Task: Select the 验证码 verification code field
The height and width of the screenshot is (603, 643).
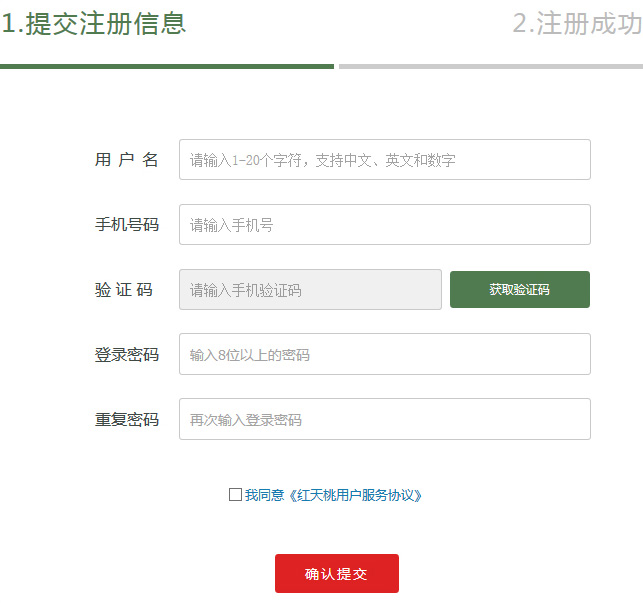Action: pos(310,290)
